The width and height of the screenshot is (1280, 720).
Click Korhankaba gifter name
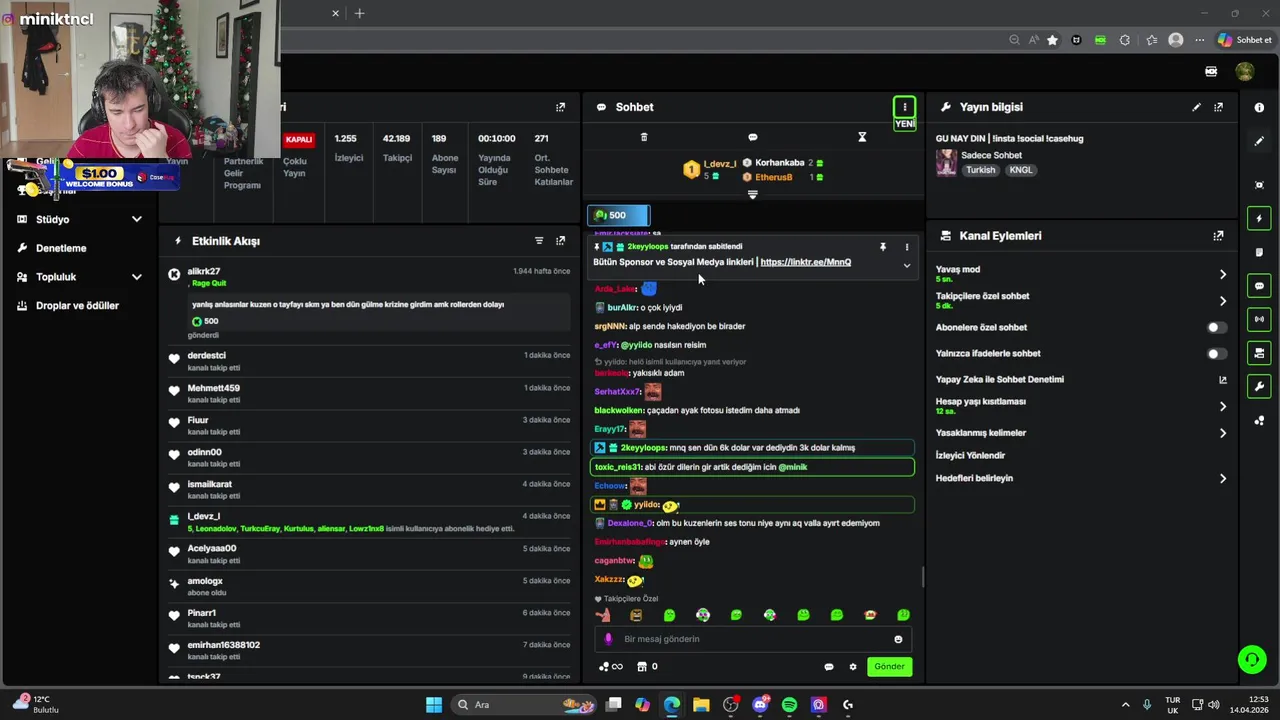(779, 163)
